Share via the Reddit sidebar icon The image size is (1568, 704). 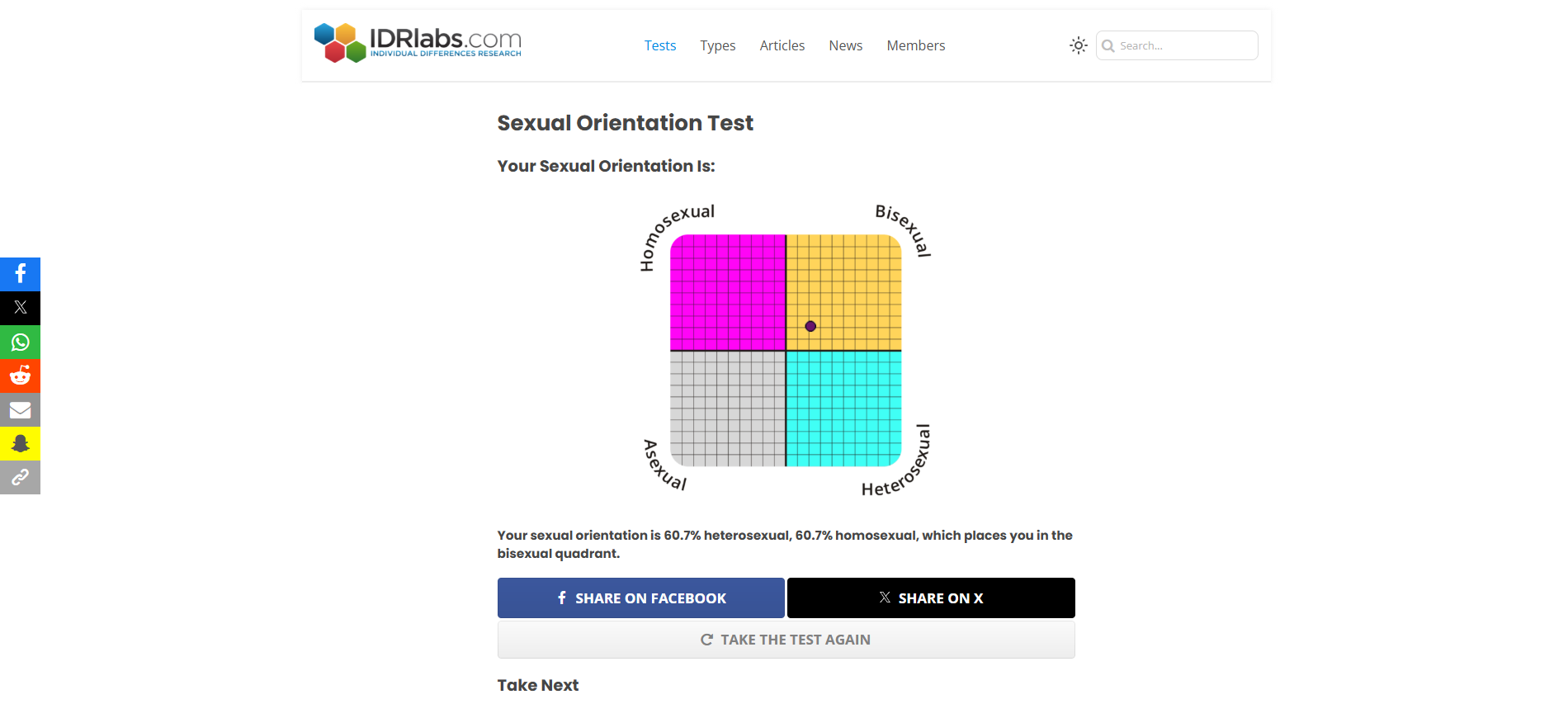click(x=21, y=376)
